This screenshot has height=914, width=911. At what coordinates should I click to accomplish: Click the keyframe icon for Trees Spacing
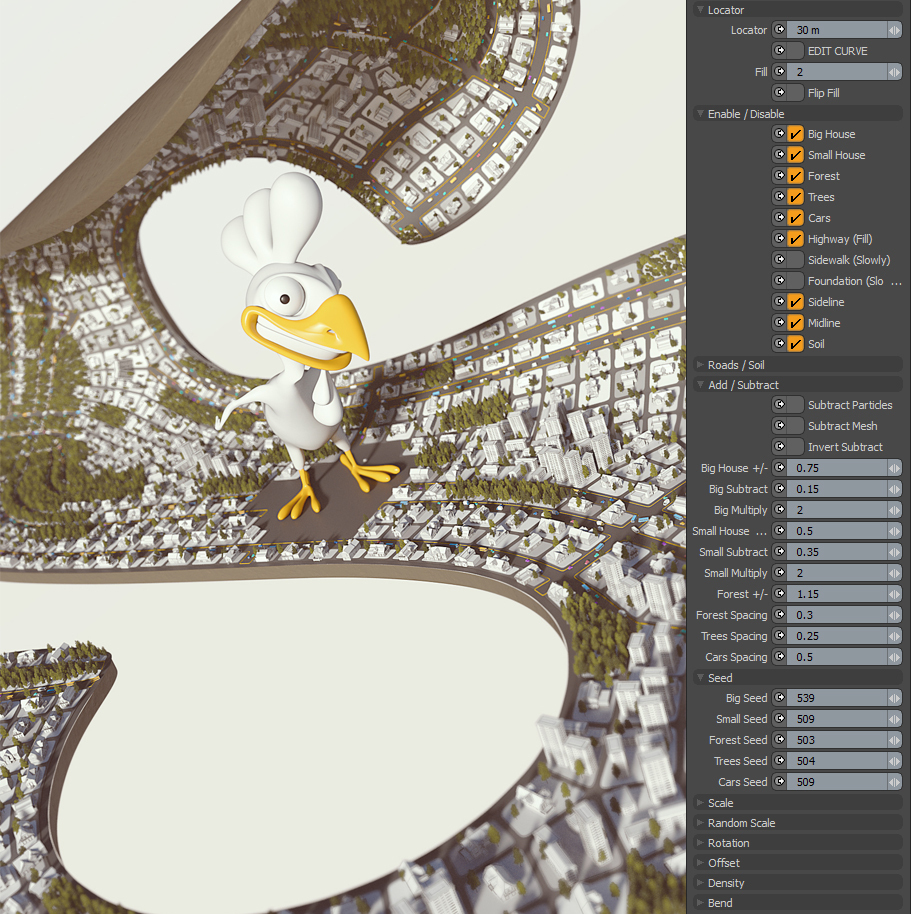tap(779, 636)
